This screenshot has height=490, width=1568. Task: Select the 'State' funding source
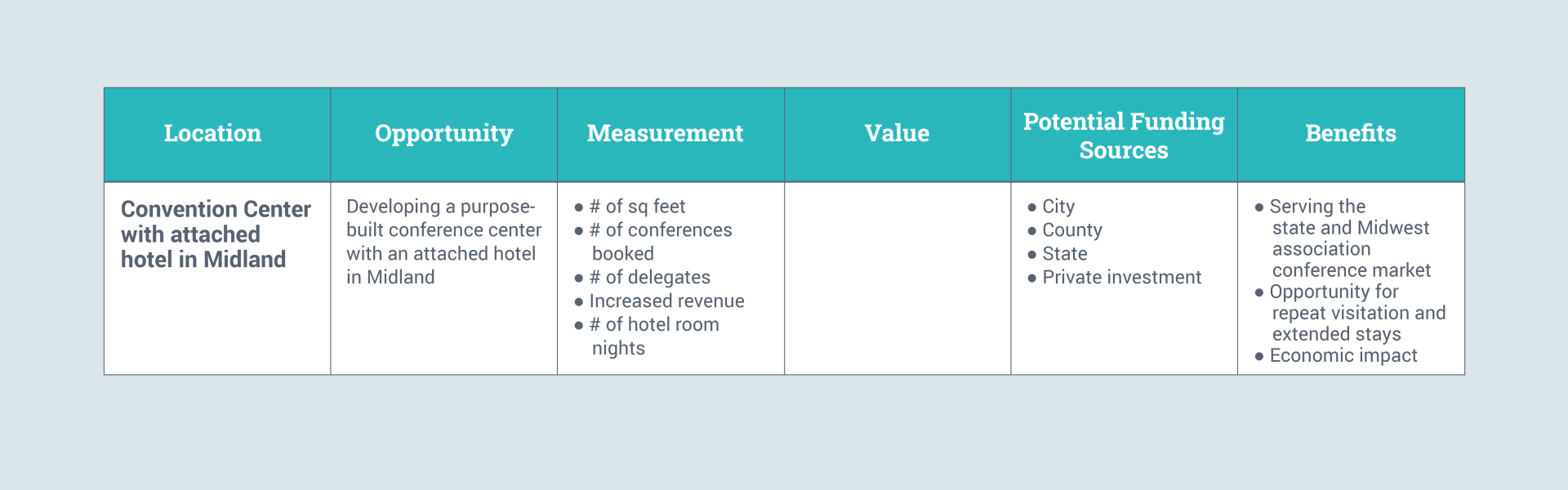1064,254
